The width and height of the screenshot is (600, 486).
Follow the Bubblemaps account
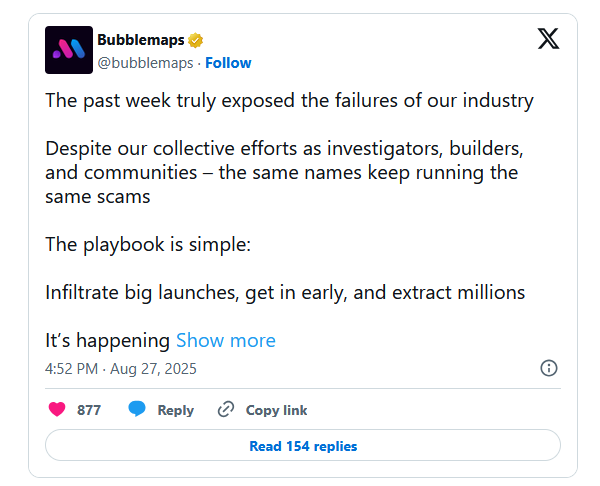coord(228,63)
